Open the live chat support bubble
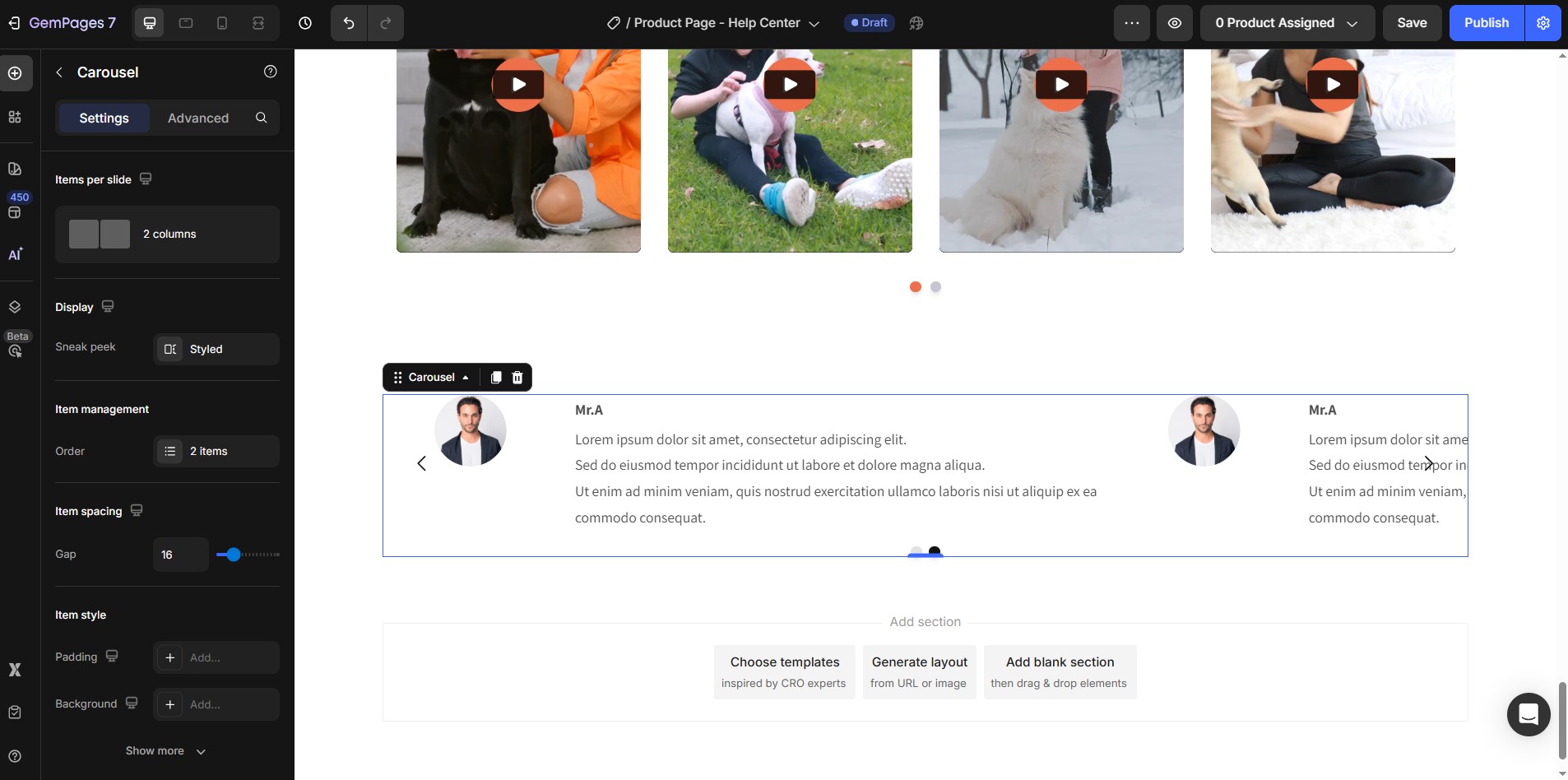The width and height of the screenshot is (1568, 780). click(1529, 714)
